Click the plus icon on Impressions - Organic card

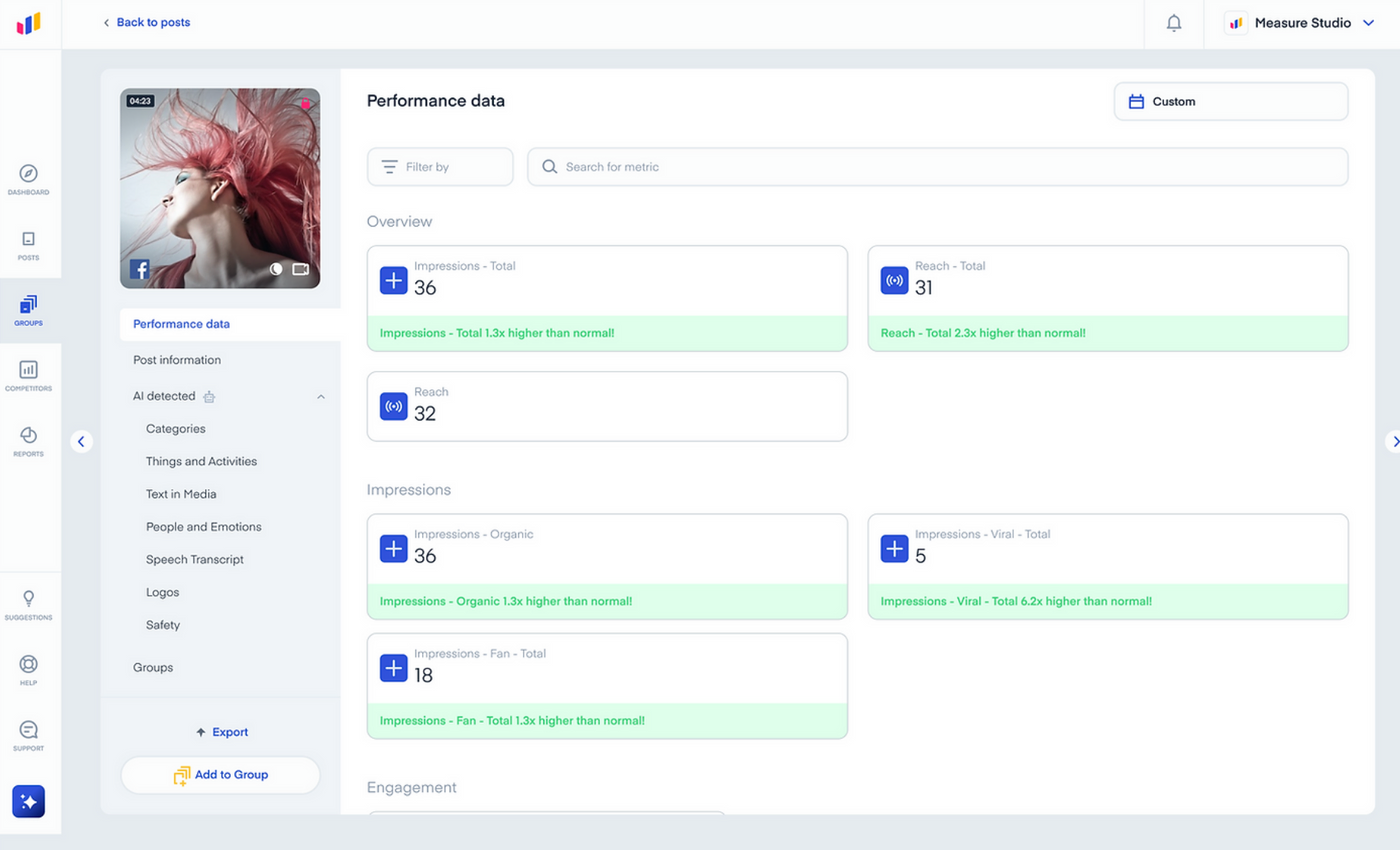(x=394, y=548)
